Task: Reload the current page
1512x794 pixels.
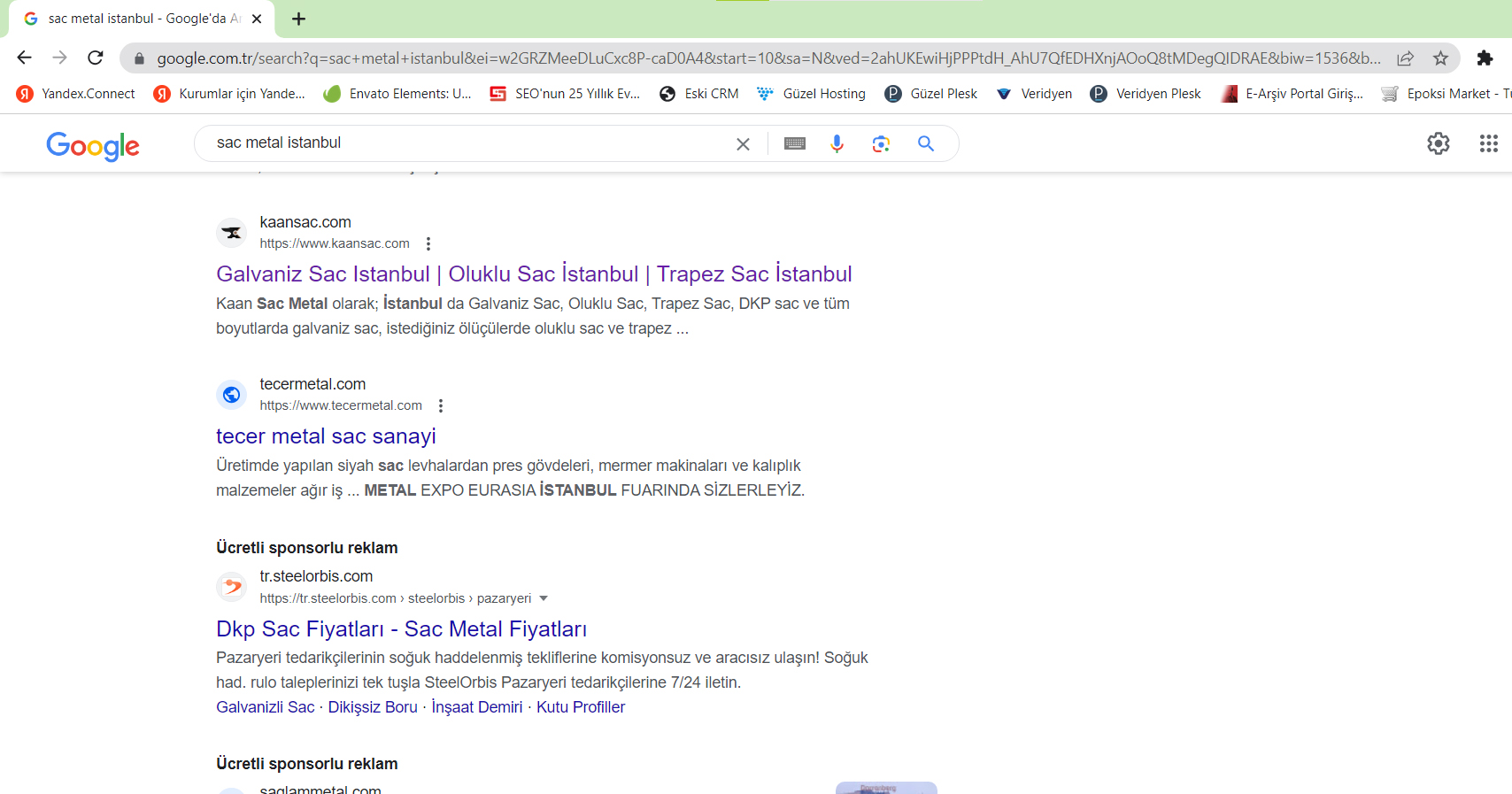Action: [x=96, y=58]
